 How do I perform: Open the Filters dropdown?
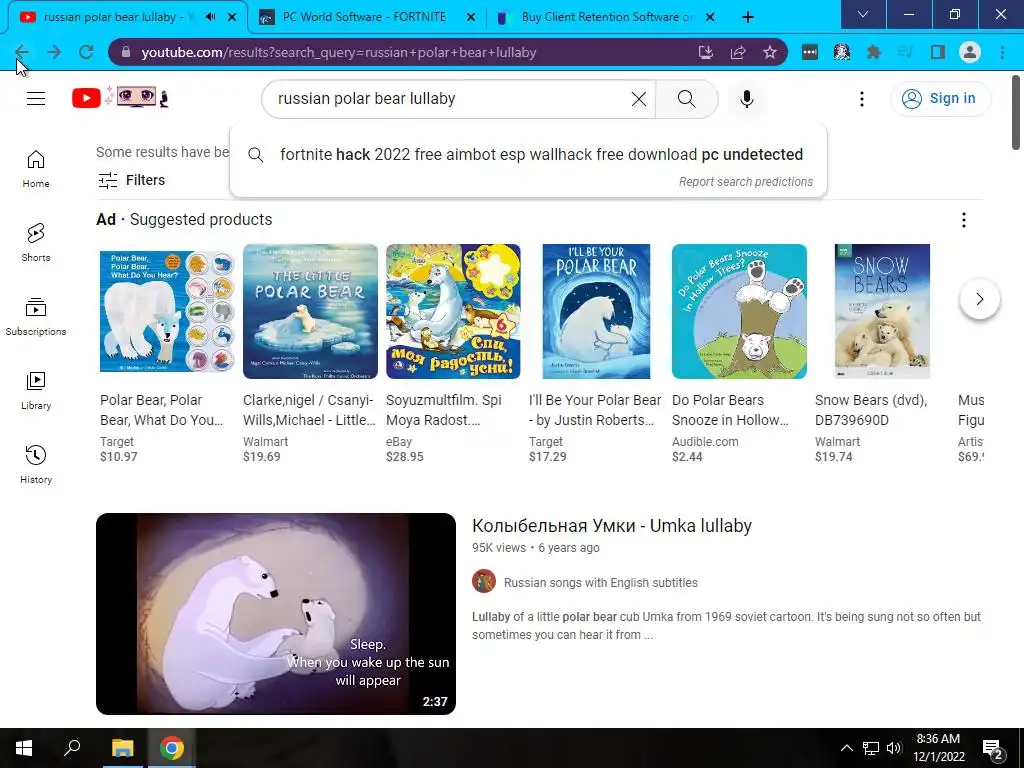[x=131, y=180]
